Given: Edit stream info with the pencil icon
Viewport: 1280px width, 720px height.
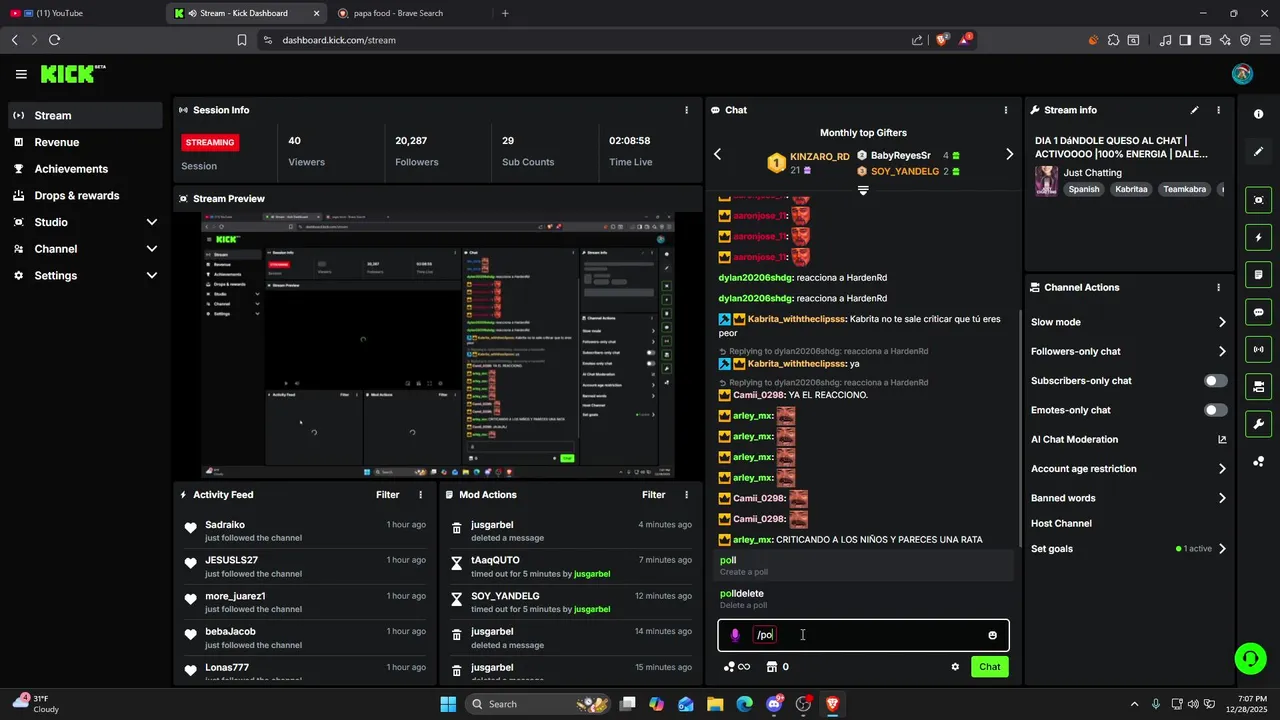Looking at the screenshot, I should [1194, 110].
